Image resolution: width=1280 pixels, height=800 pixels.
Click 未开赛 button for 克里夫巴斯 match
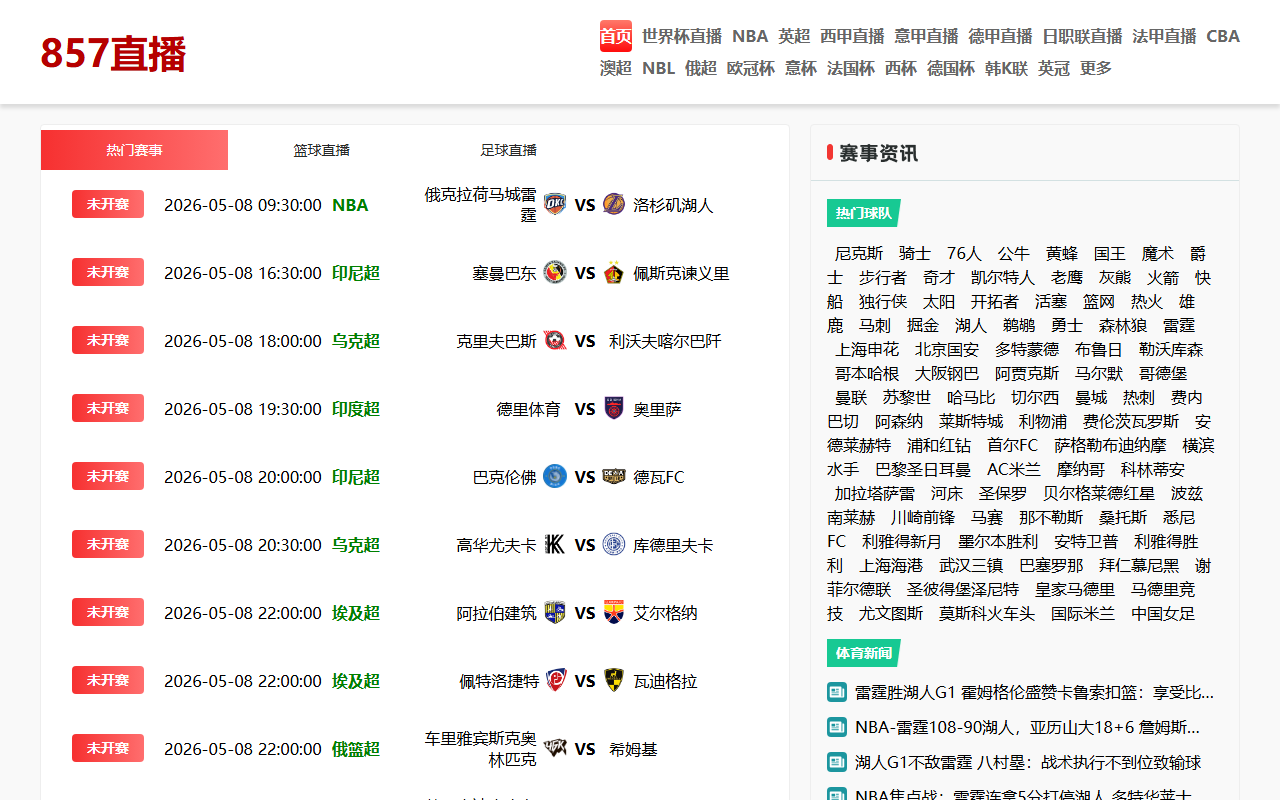[108, 340]
